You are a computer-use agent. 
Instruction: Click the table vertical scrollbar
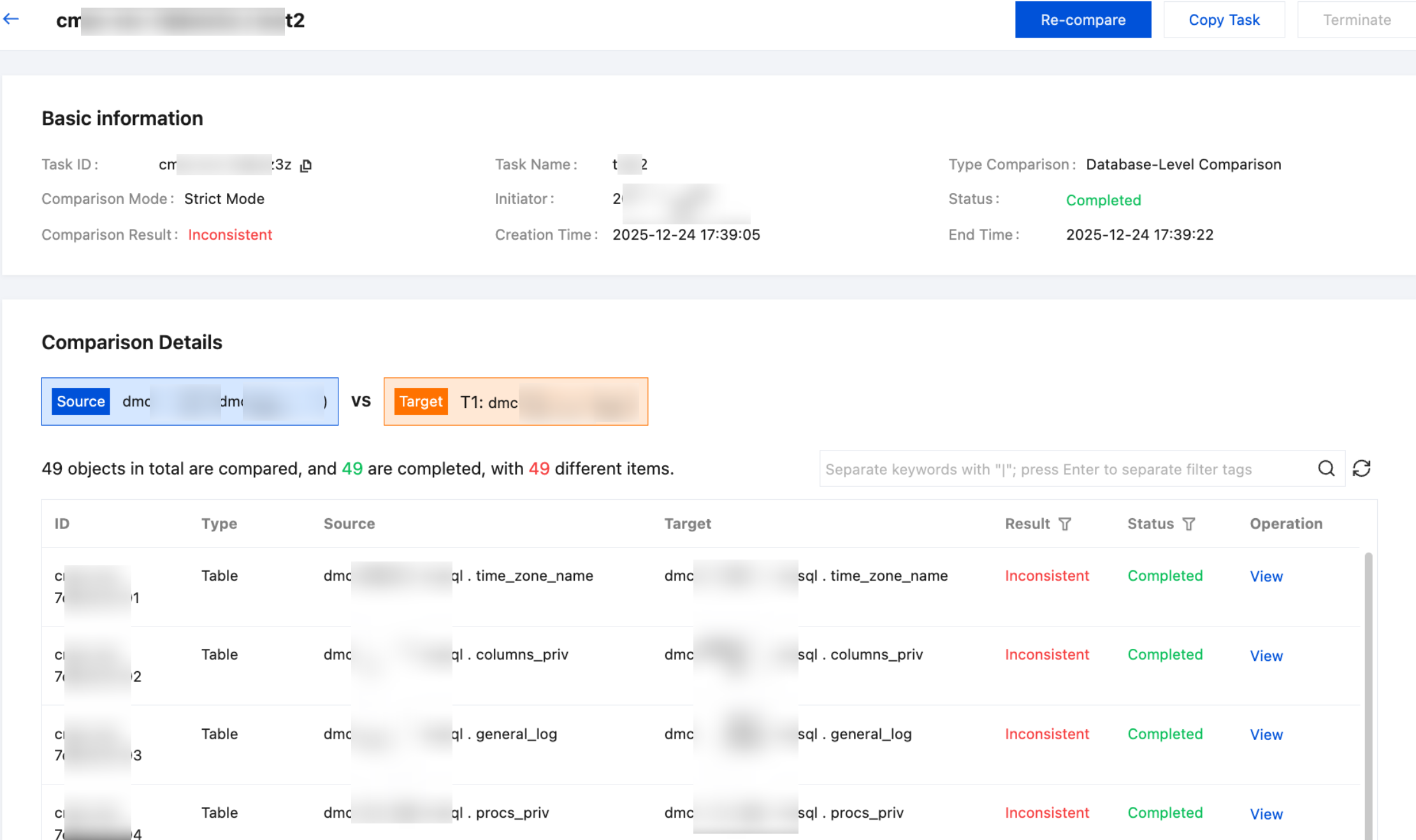(x=1368, y=695)
